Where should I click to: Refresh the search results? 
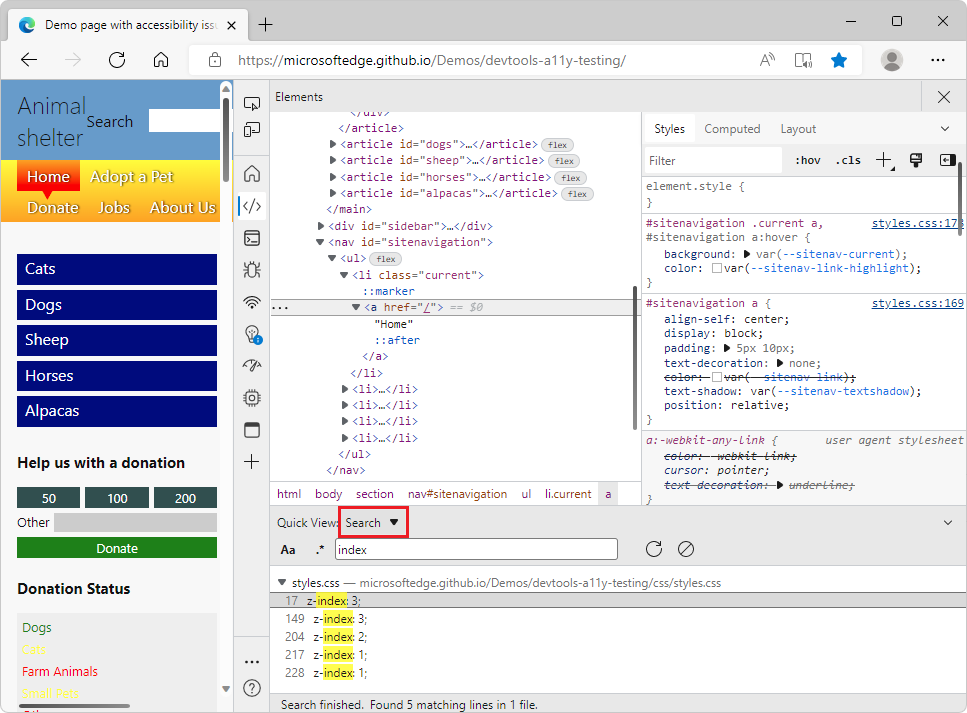tap(653, 549)
